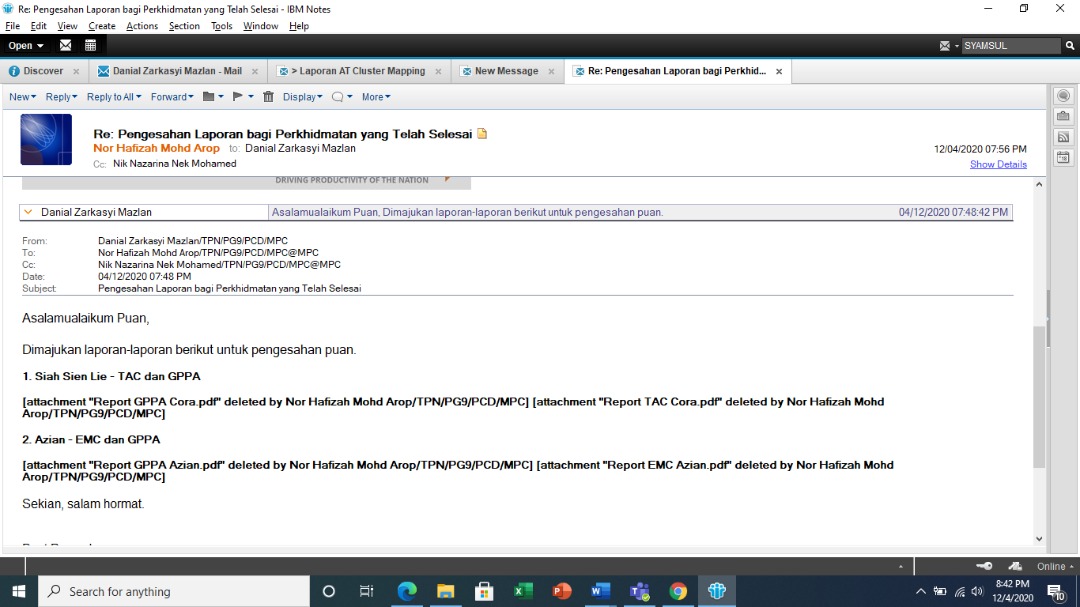Open the Day-At-A-Glance calendar sidebar icon
This screenshot has height=607, width=1080.
point(1063,158)
